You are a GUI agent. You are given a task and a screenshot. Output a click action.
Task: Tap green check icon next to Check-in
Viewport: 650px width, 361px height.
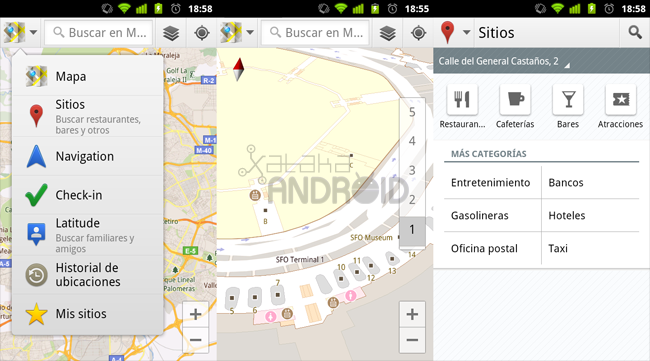(x=36, y=195)
